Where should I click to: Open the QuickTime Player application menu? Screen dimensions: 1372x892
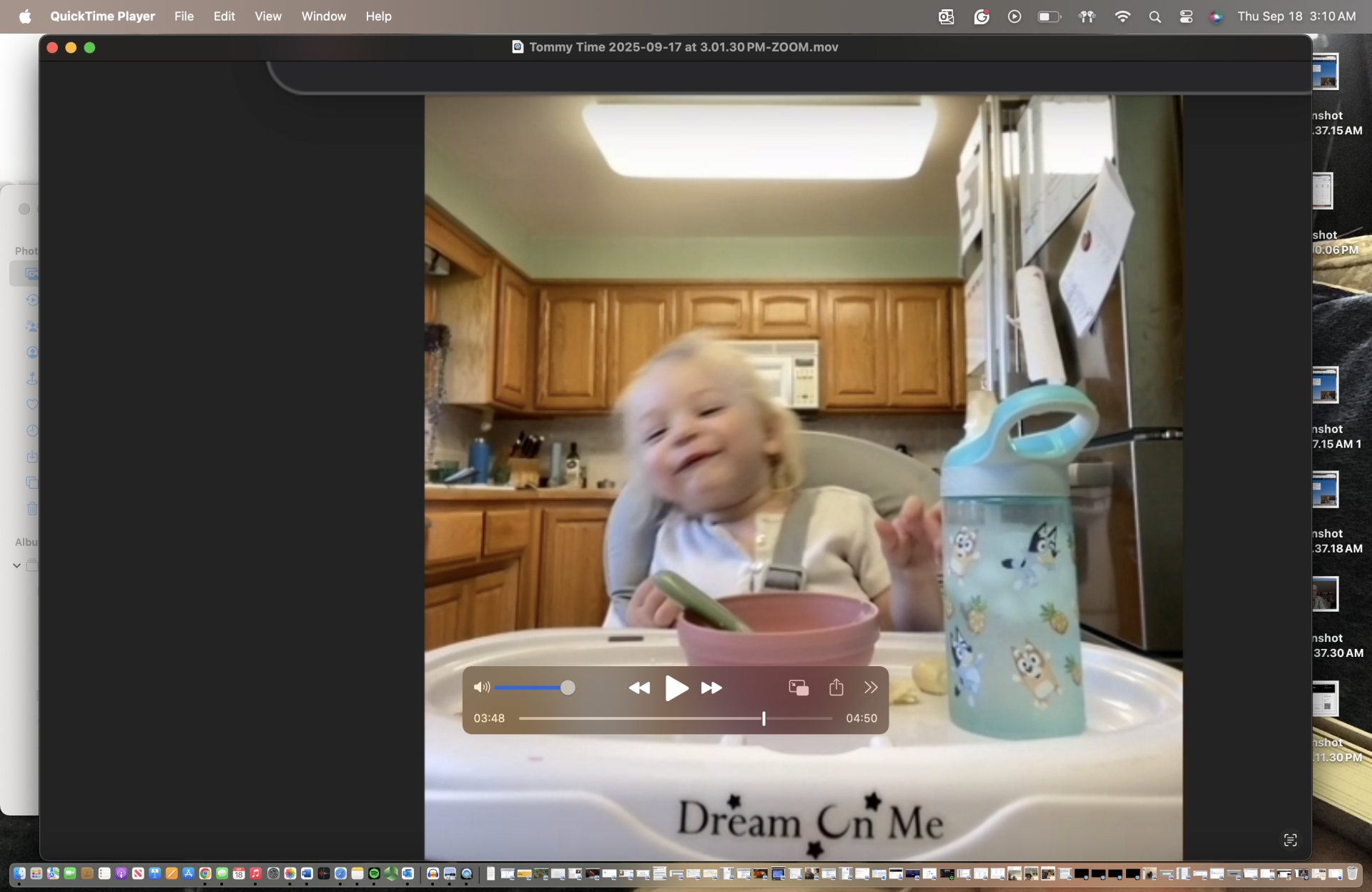102,16
